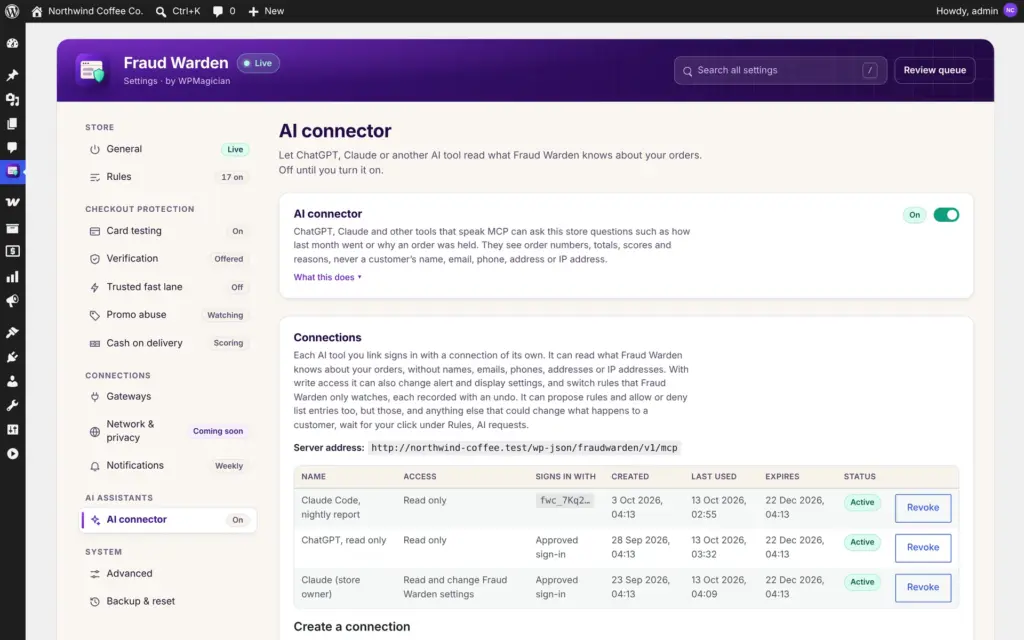Expand the What this does disclosure
The image size is (1024, 640).
tap(327, 277)
